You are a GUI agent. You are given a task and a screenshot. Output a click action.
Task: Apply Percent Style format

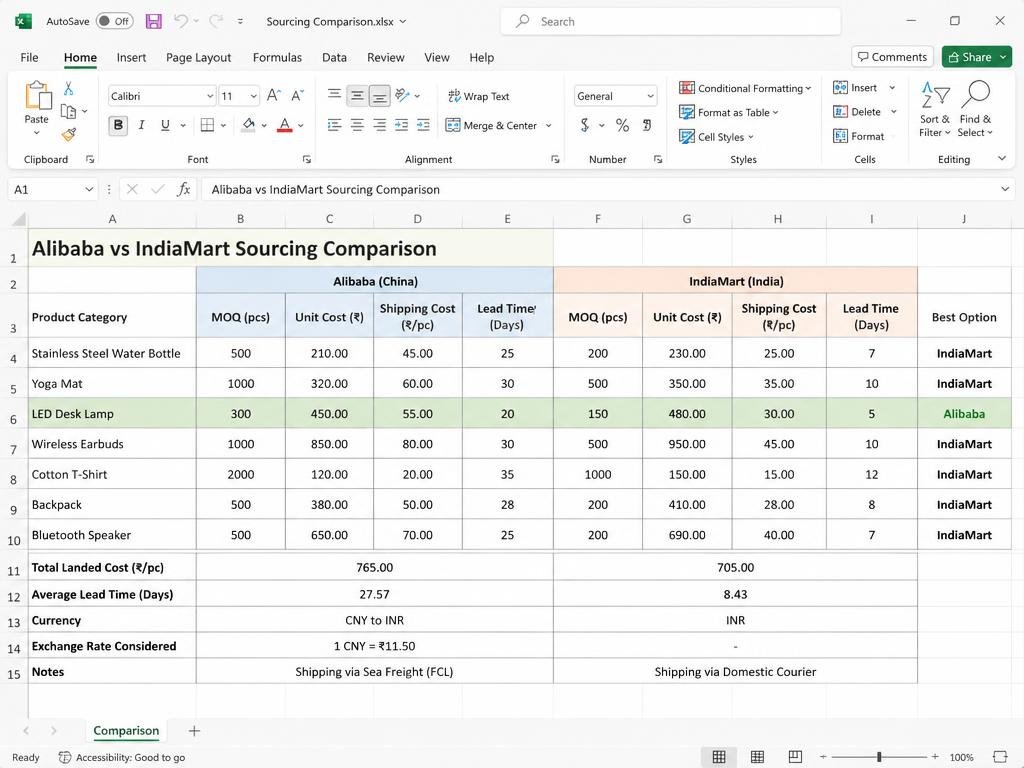click(622, 125)
